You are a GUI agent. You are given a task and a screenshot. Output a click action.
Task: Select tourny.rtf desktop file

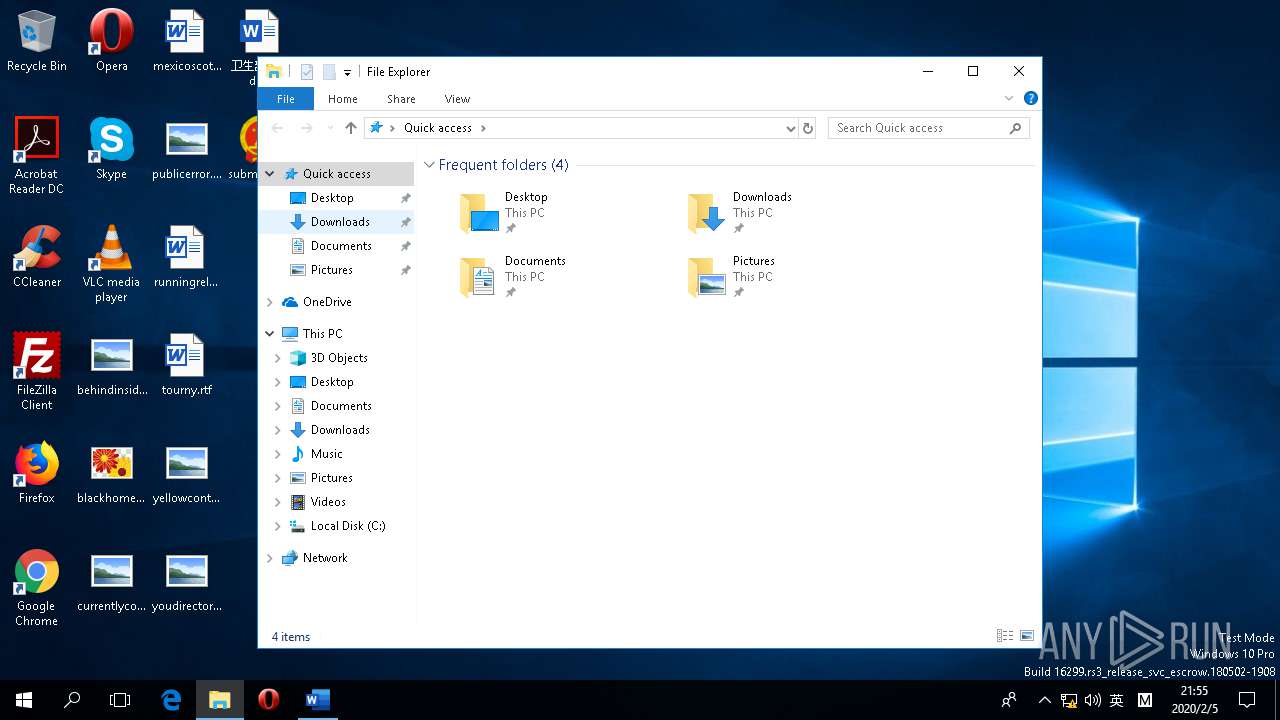[x=187, y=365]
